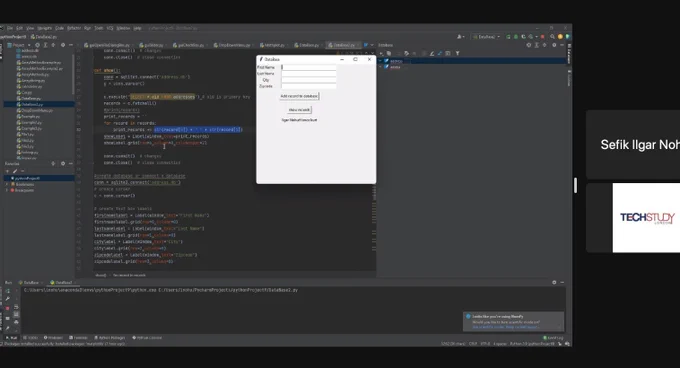Open the Run tool window tab at bottom

click(12, 338)
